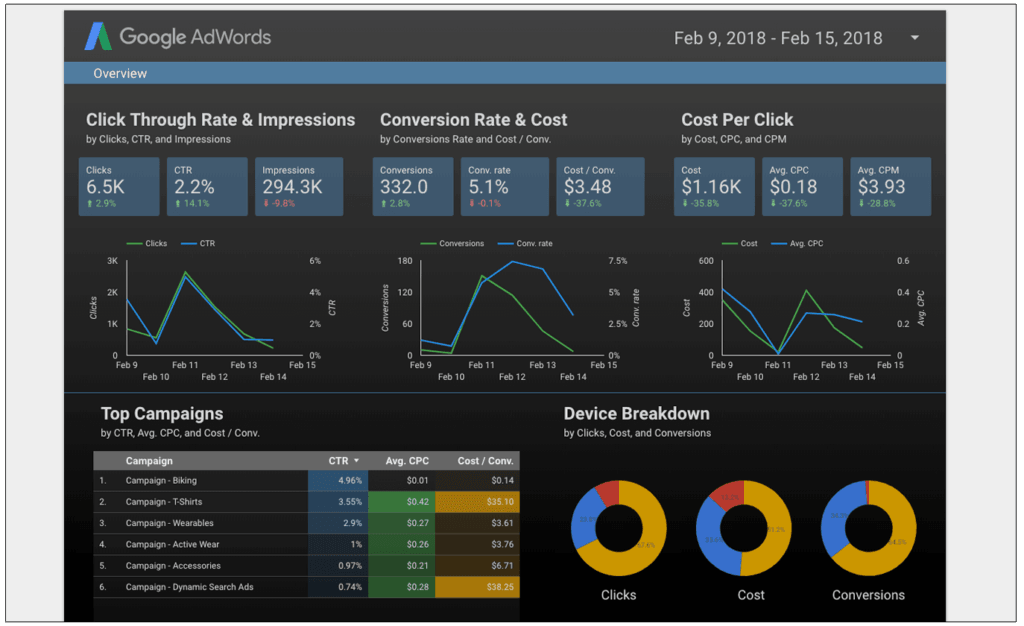
Task: Click the Cost donut chart
Action: click(x=744, y=528)
